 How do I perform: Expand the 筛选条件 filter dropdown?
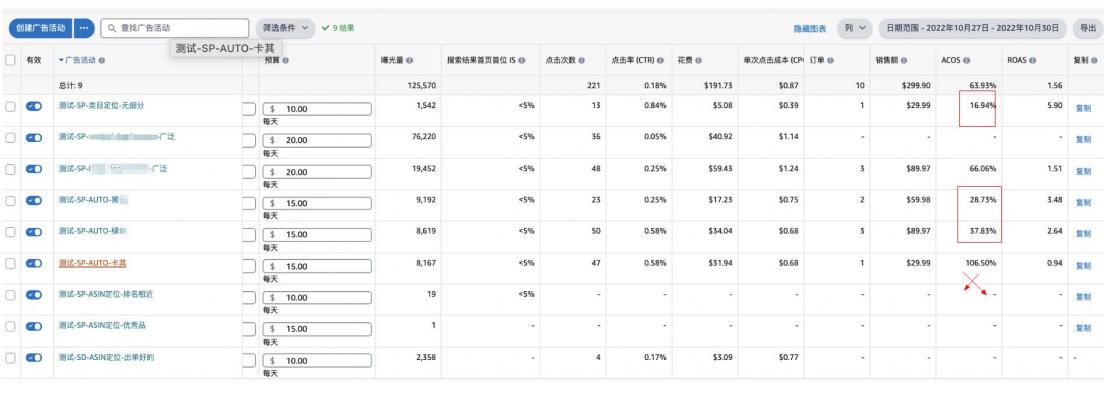click(x=285, y=28)
